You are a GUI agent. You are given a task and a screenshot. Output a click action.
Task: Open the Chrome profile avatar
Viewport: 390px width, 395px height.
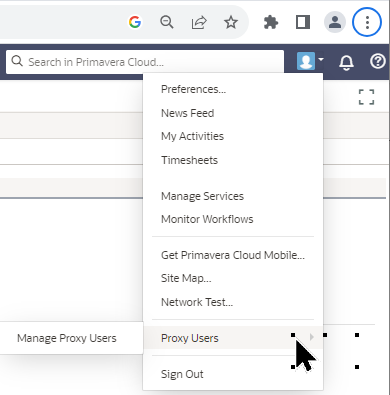[335, 22]
